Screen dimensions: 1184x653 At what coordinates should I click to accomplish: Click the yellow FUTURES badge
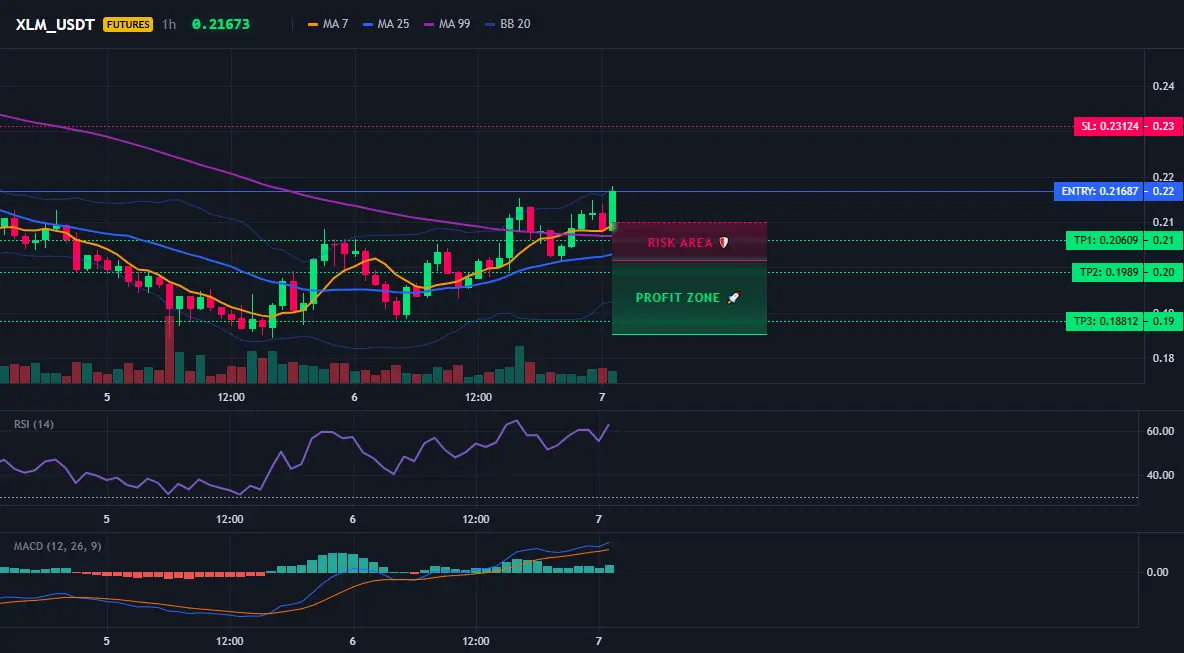(128, 24)
